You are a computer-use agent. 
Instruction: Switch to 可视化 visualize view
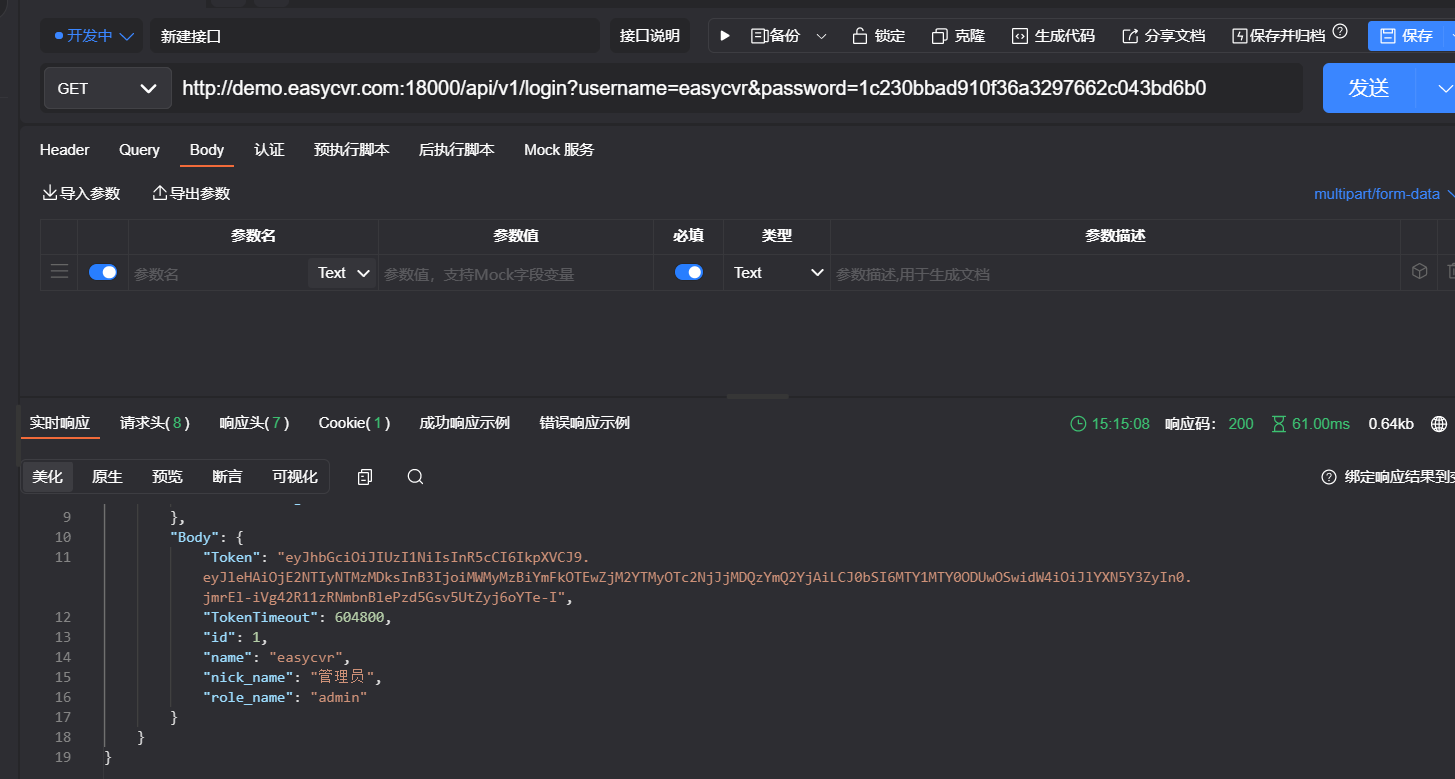(295, 477)
